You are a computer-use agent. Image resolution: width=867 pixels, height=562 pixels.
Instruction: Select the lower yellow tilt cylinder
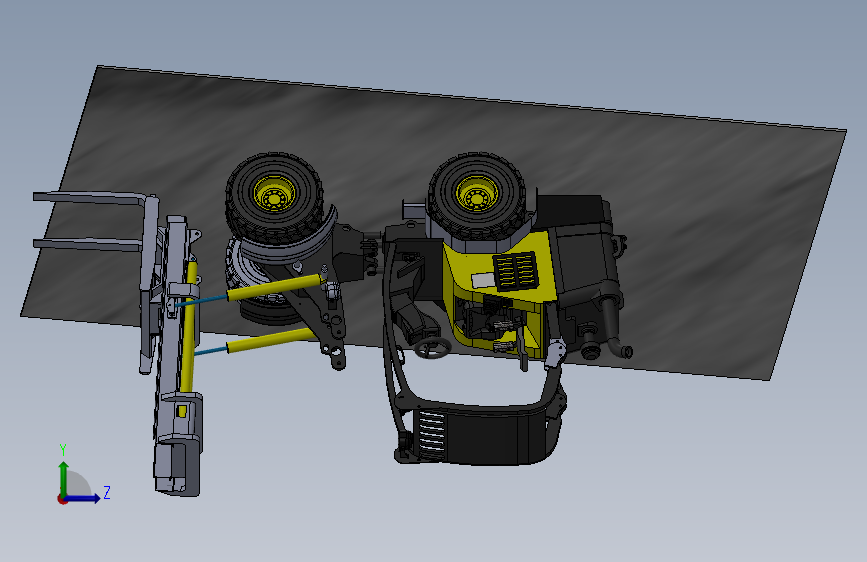pyautogui.click(x=270, y=340)
